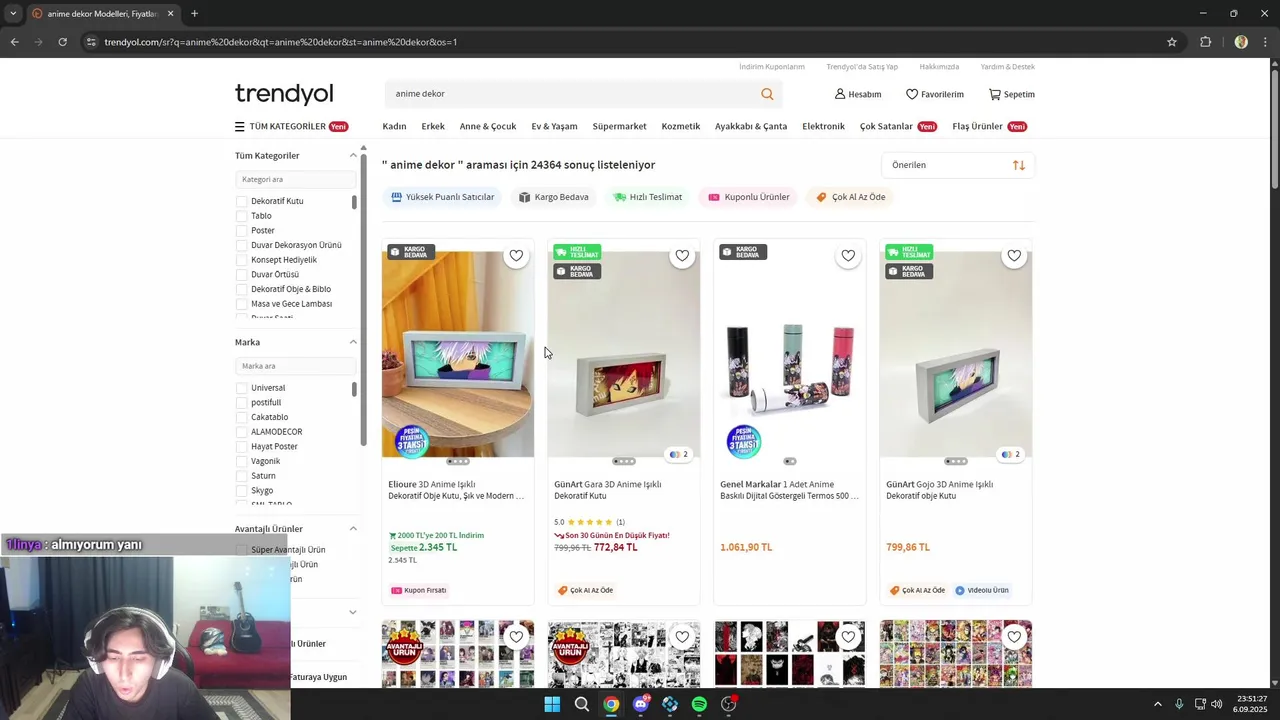Image resolution: width=1280 pixels, height=720 pixels.
Task: Filter by Kuponlu Ürünler
Action: (x=748, y=197)
